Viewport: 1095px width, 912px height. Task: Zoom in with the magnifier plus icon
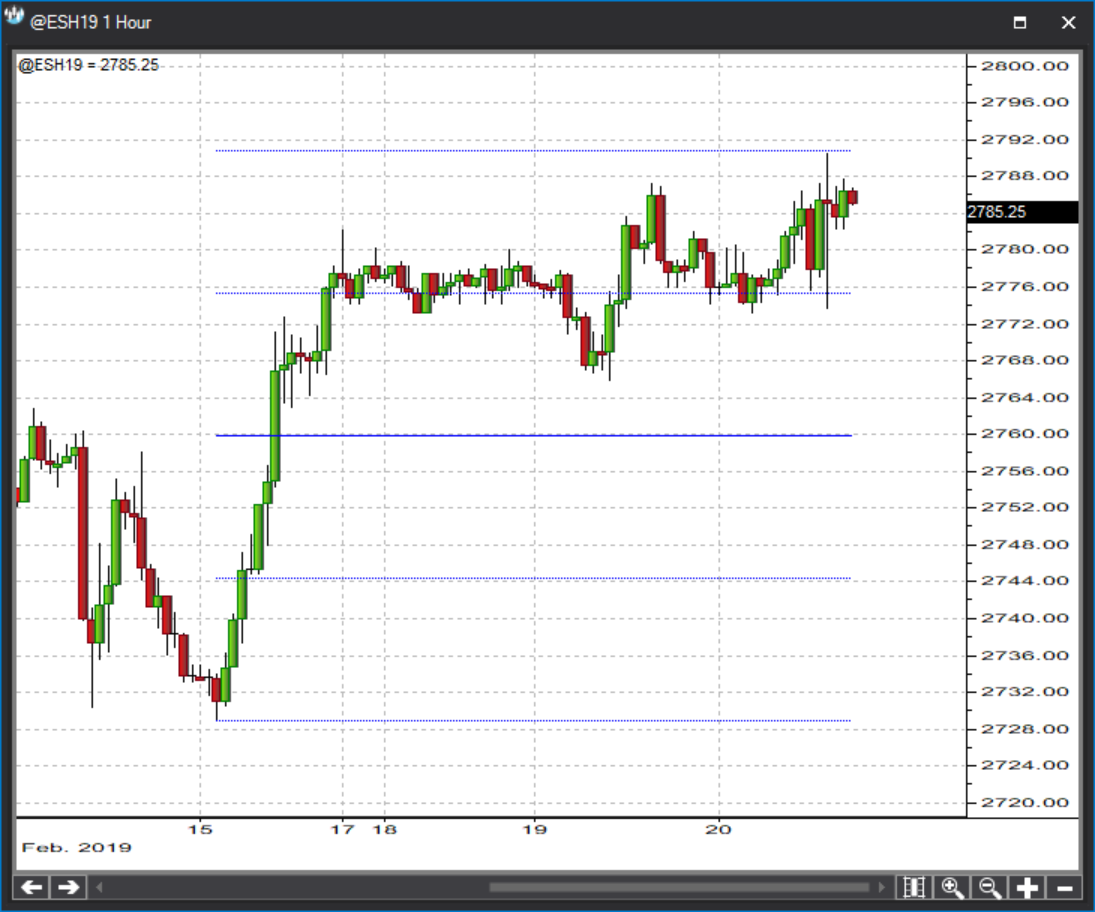[x=953, y=888]
